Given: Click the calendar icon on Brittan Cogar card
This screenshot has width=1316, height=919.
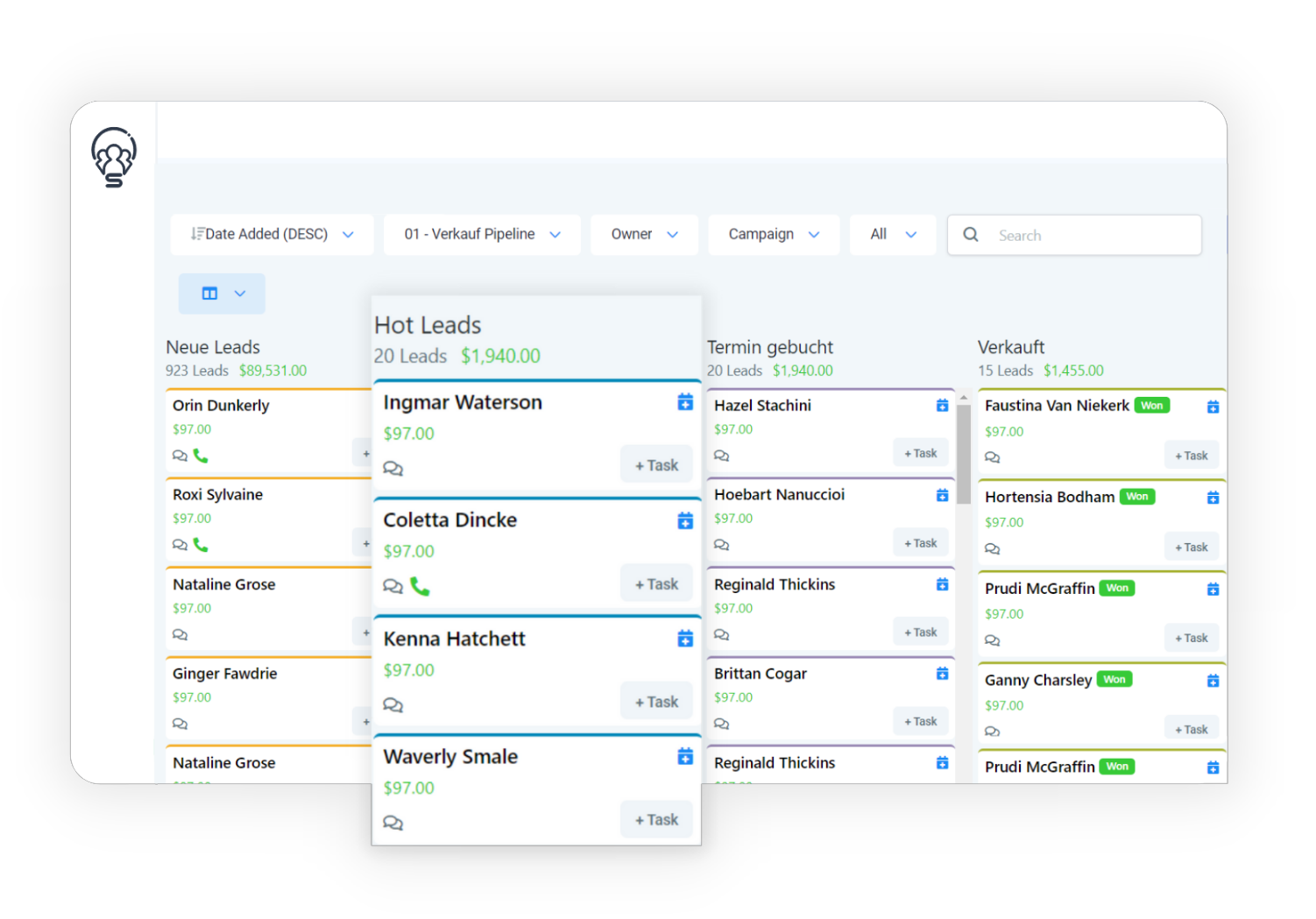Looking at the screenshot, I should [x=942, y=674].
